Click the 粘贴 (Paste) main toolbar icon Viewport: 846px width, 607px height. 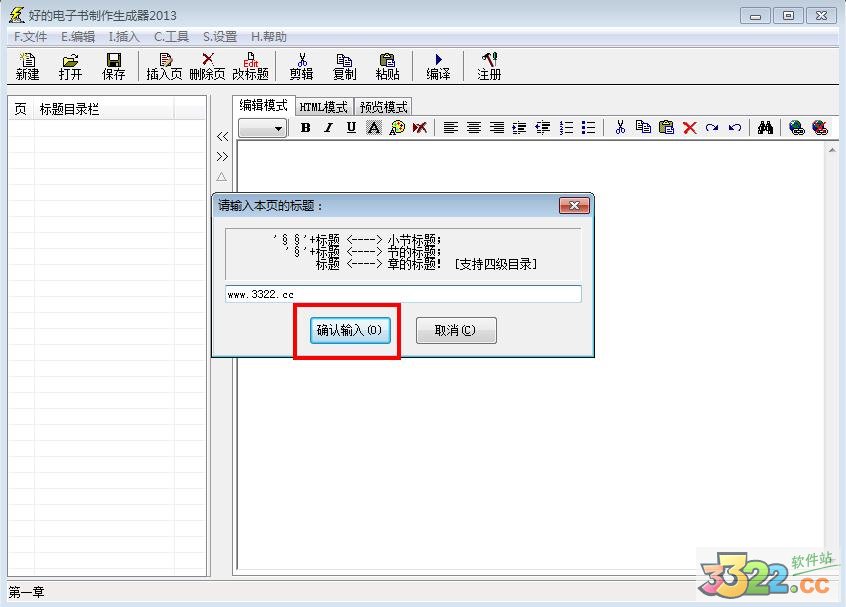[x=387, y=66]
